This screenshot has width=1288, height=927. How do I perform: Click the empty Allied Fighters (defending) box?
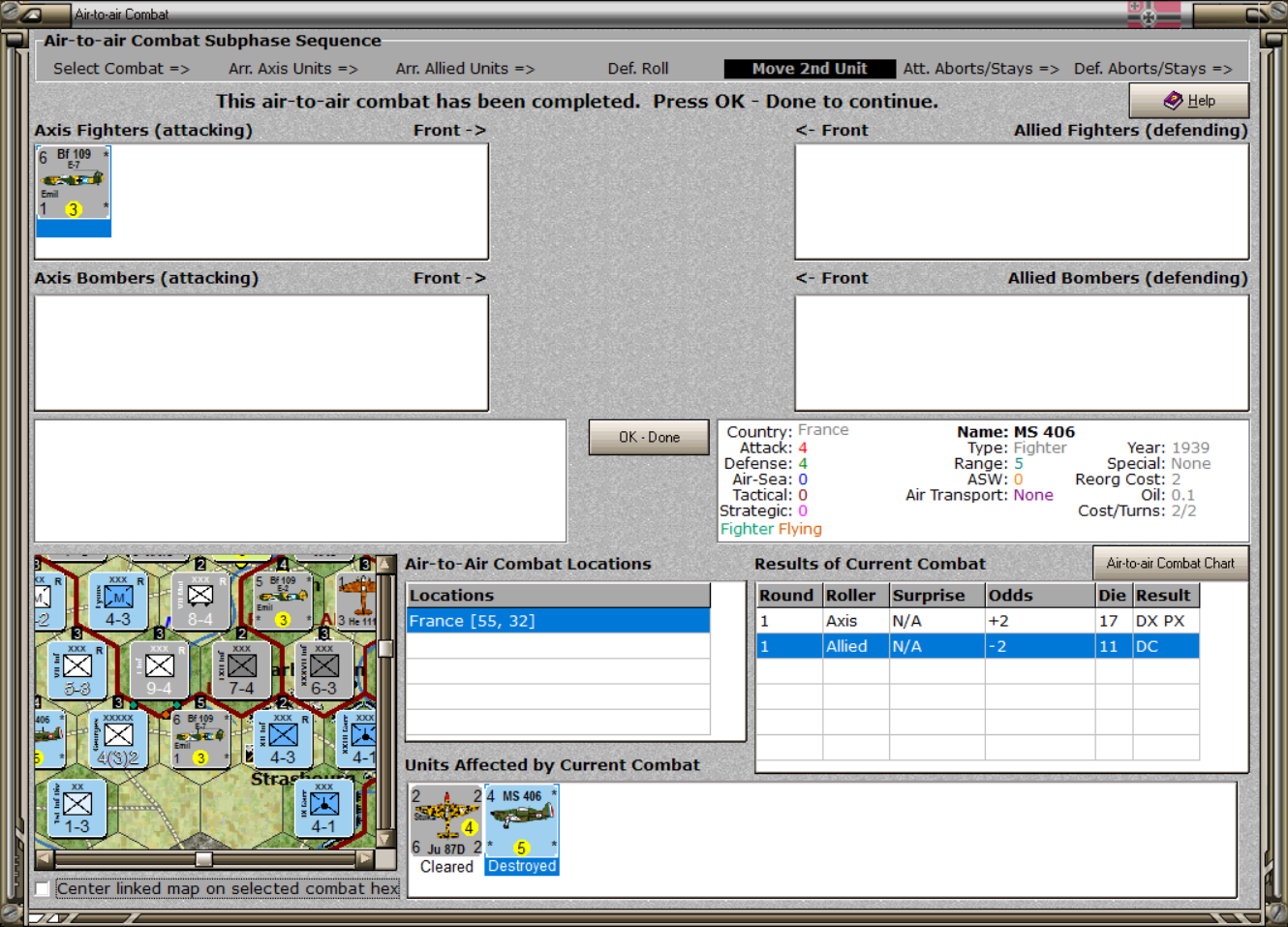point(1022,201)
